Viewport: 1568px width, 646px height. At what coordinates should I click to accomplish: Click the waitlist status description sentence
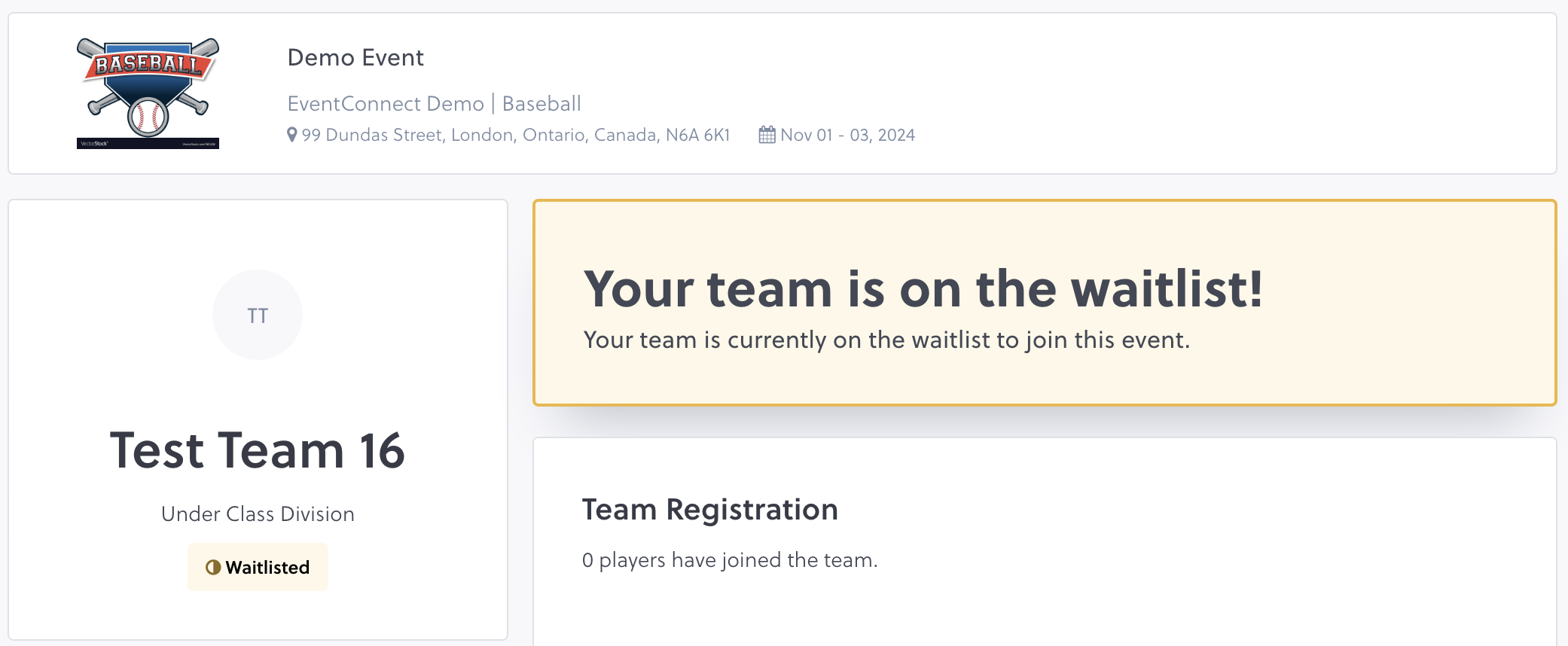click(x=886, y=340)
